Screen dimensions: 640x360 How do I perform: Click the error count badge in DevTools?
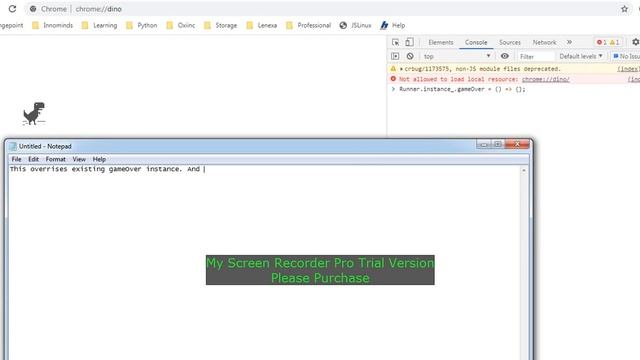(x=602, y=42)
